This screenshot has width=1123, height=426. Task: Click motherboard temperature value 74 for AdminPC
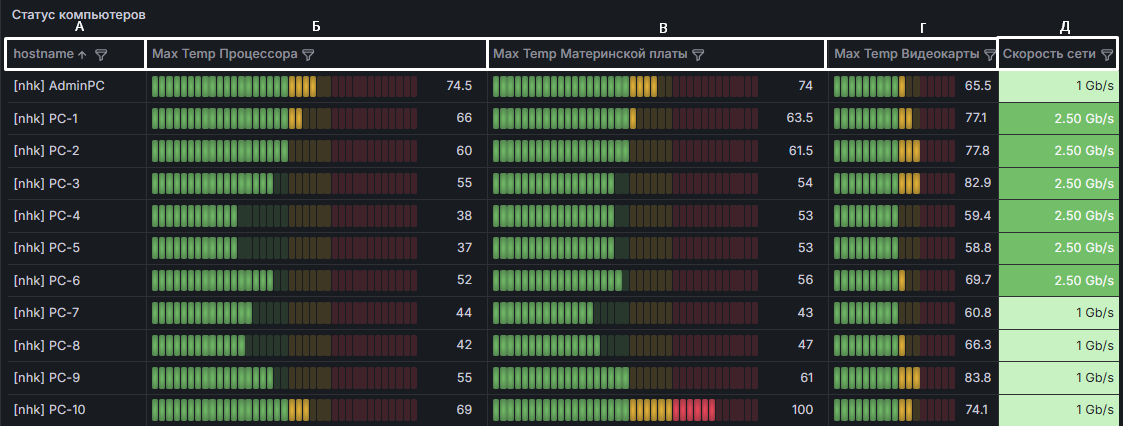[806, 86]
